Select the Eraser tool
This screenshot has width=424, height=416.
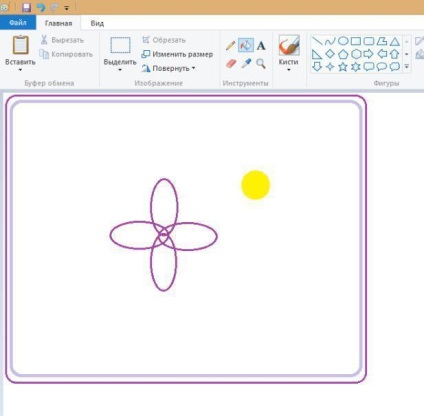tap(231, 63)
